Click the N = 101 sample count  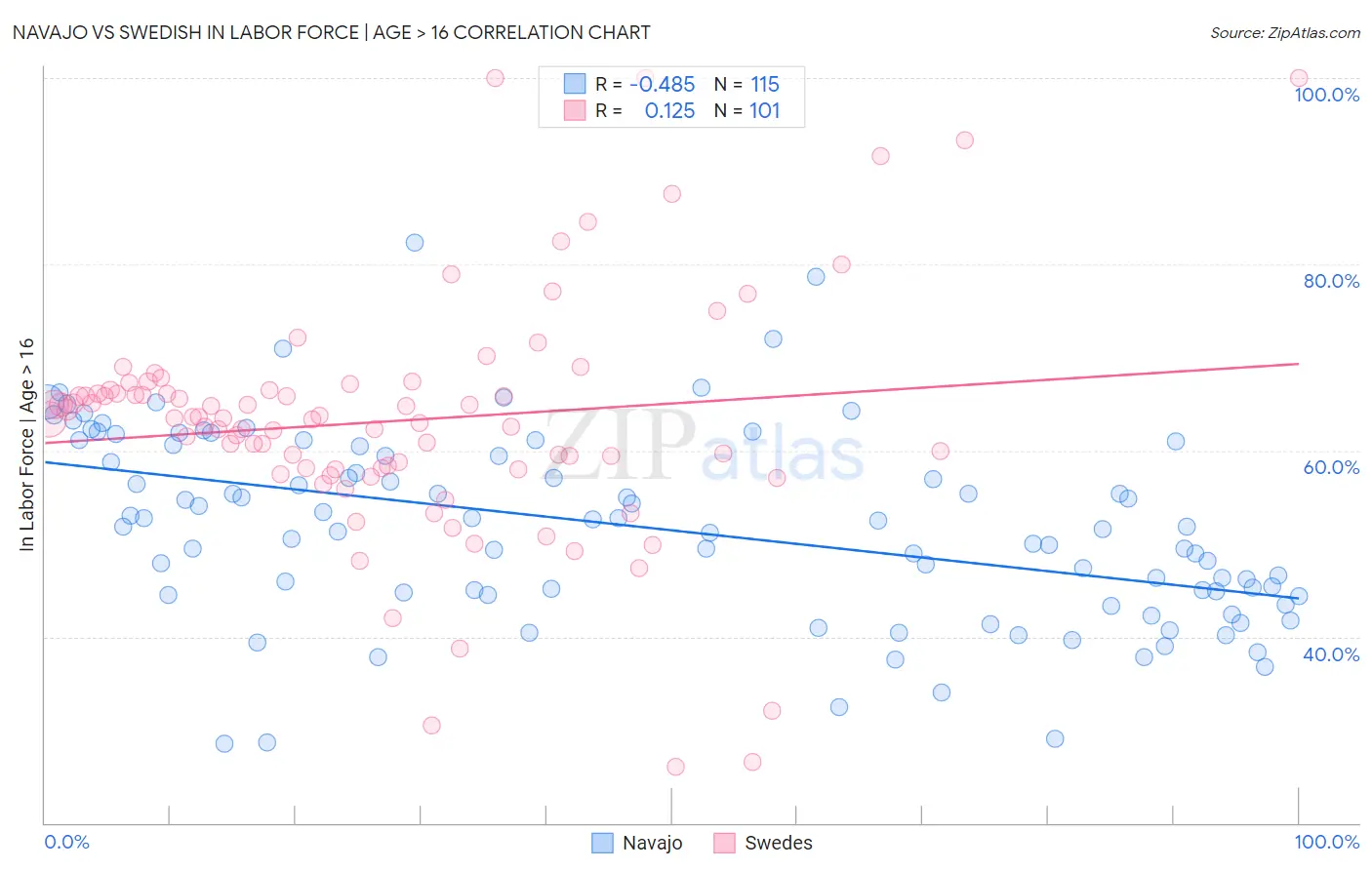point(747,110)
